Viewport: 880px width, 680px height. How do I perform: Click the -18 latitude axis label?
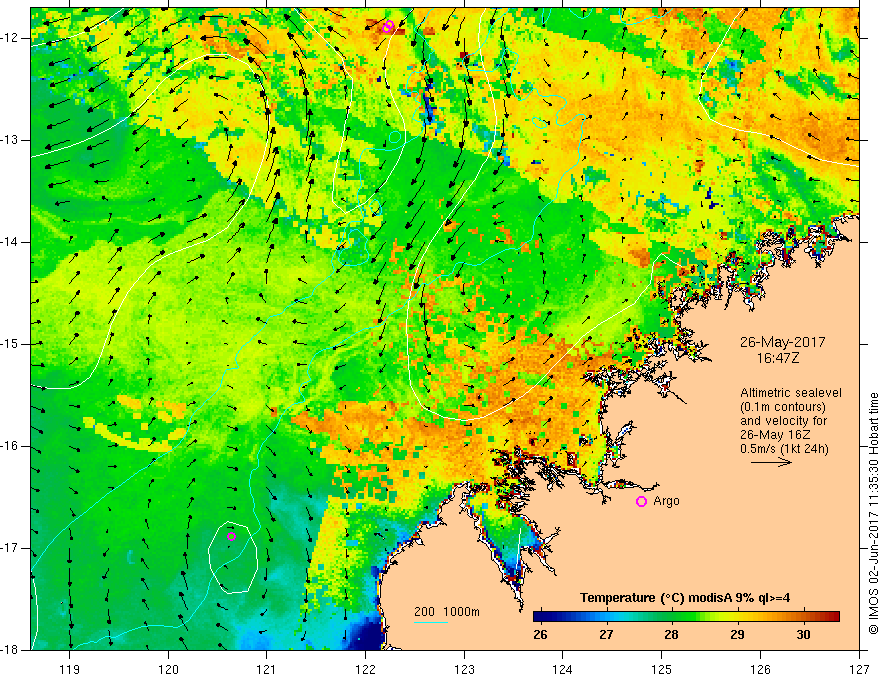11,650
